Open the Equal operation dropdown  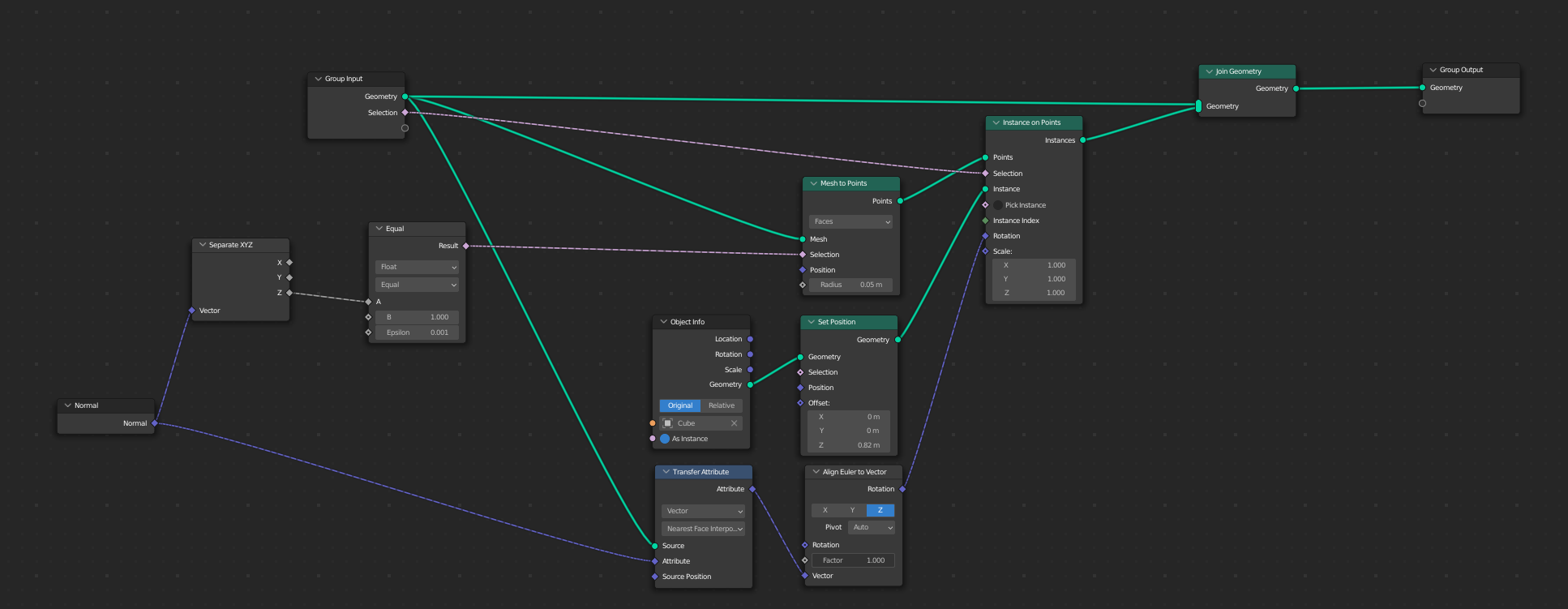418,285
